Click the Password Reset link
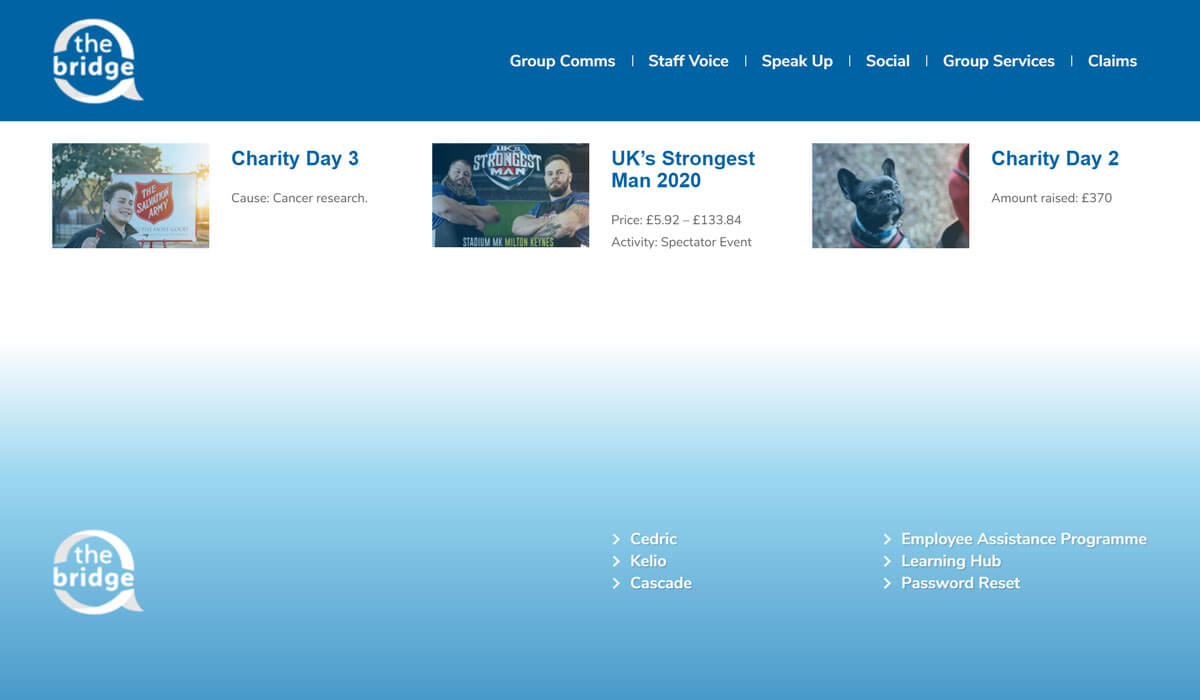1200x700 pixels. click(x=960, y=583)
